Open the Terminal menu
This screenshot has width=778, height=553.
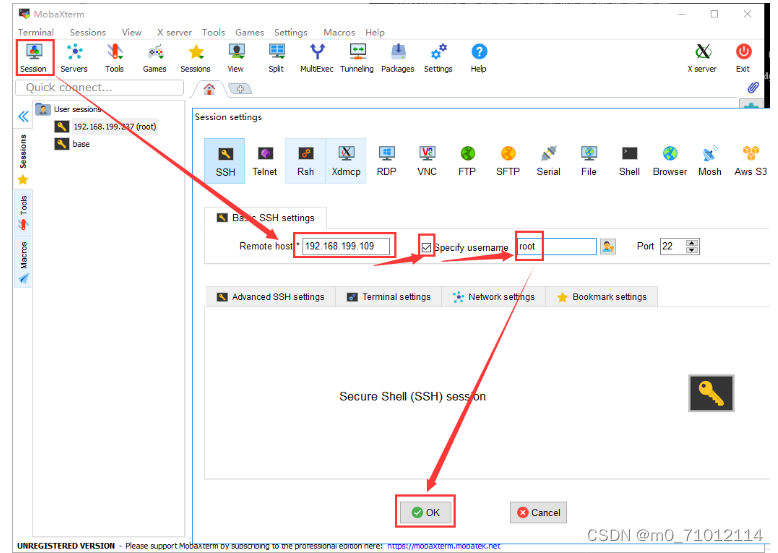coord(36,32)
